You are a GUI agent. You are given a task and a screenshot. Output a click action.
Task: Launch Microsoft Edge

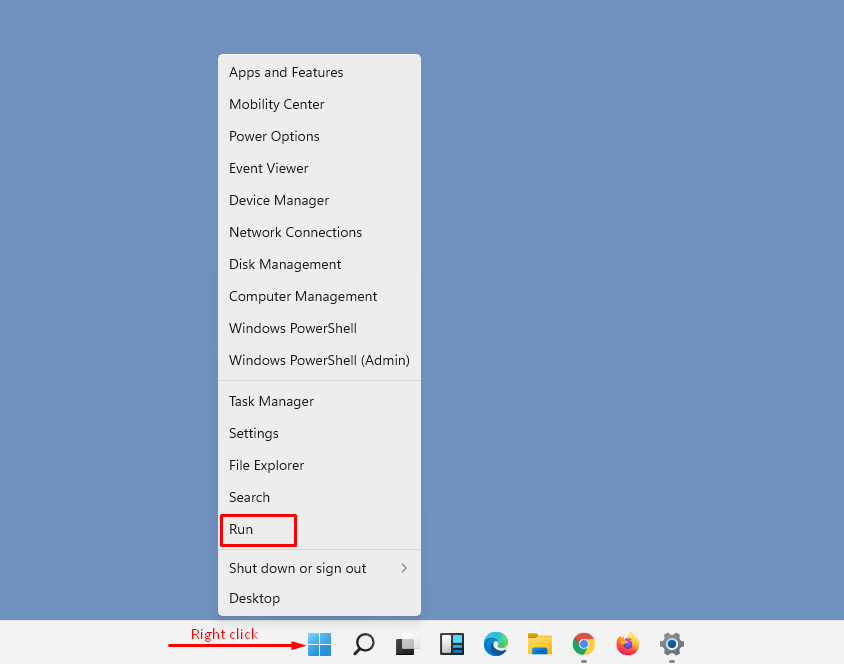[x=495, y=645]
